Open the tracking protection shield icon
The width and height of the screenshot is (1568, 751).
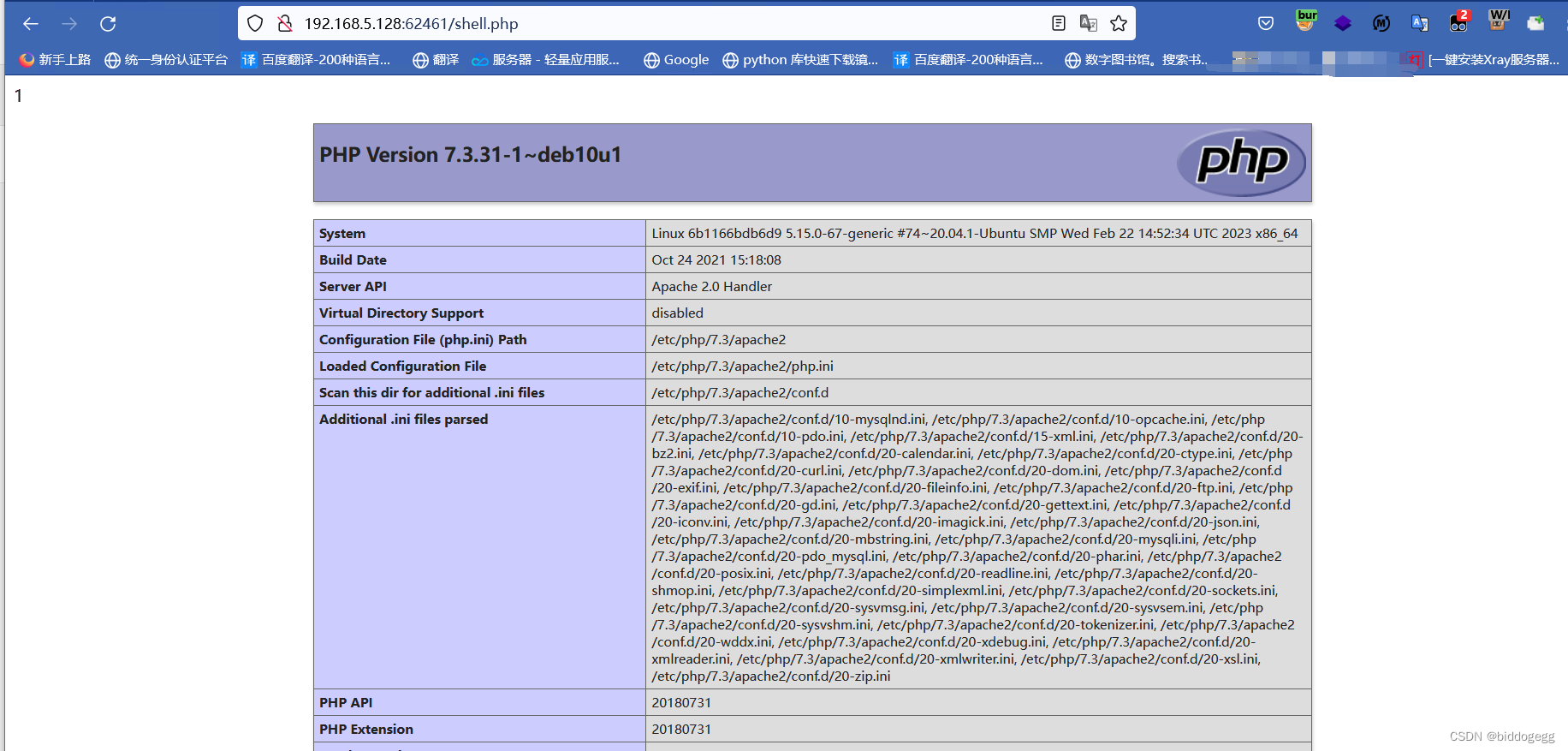(x=255, y=24)
